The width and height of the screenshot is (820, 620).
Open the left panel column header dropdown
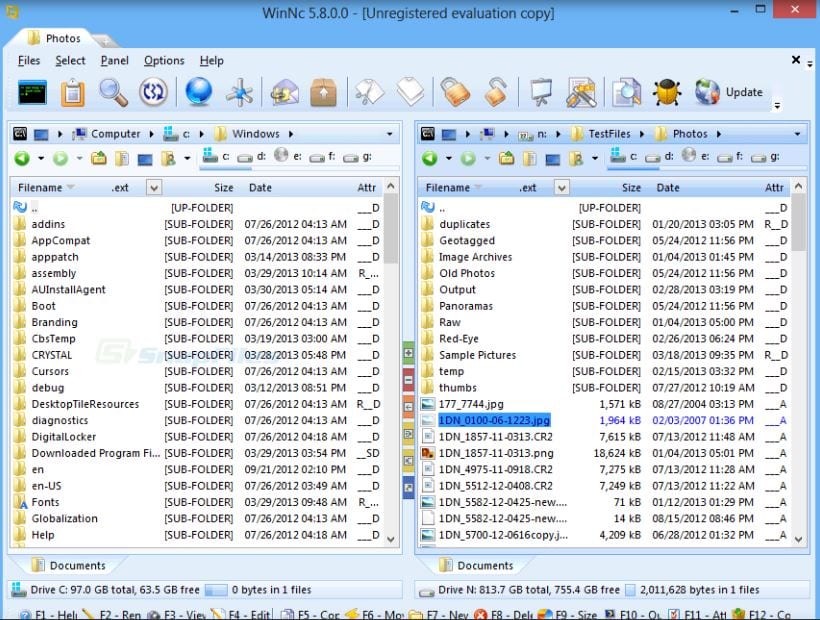coord(154,188)
